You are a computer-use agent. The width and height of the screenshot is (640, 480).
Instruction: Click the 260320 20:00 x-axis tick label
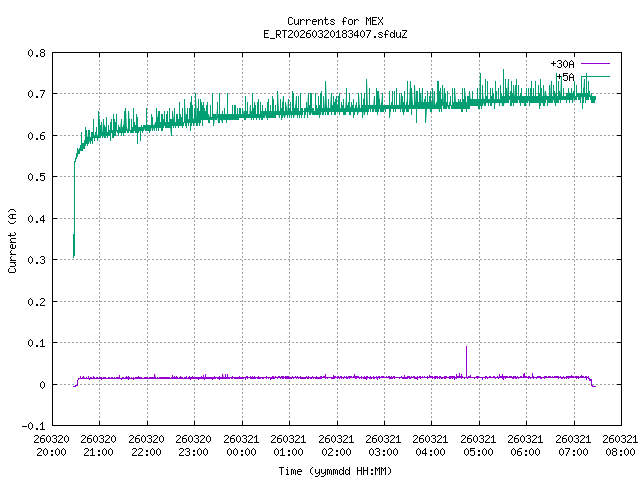pos(51,445)
